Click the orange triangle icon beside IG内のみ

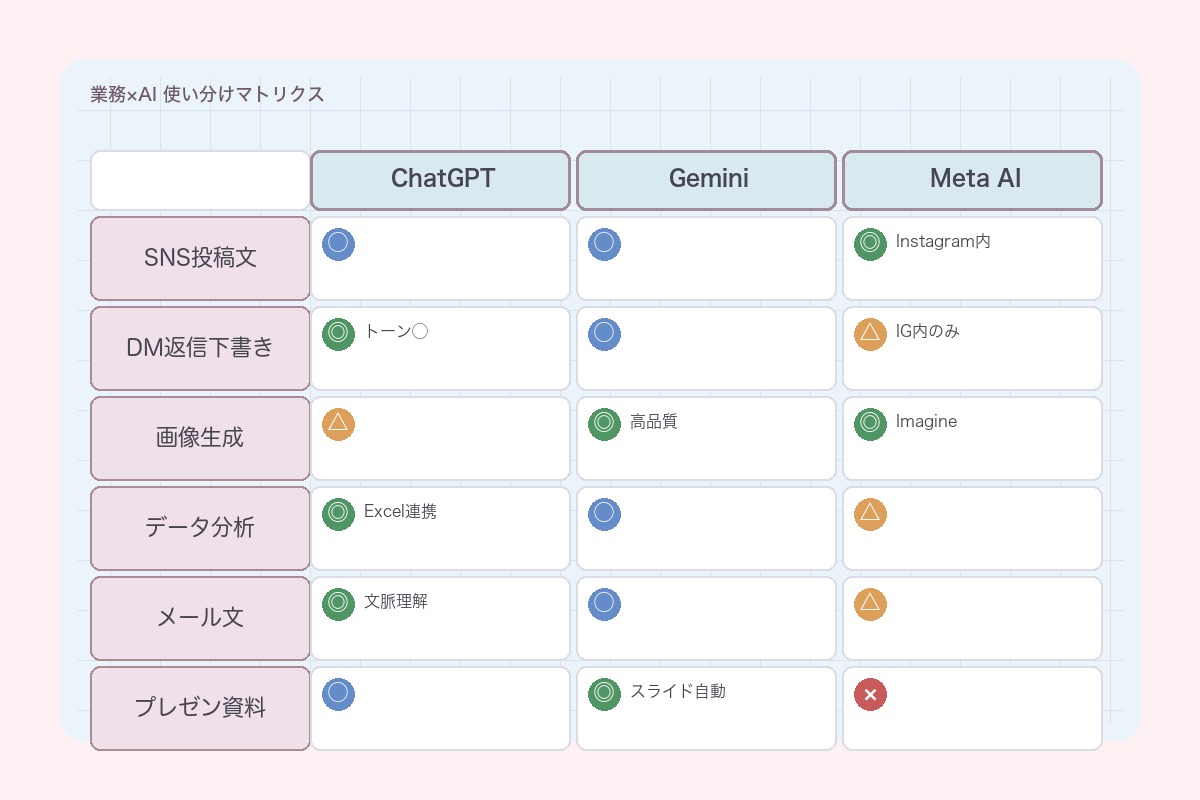click(870, 334)
